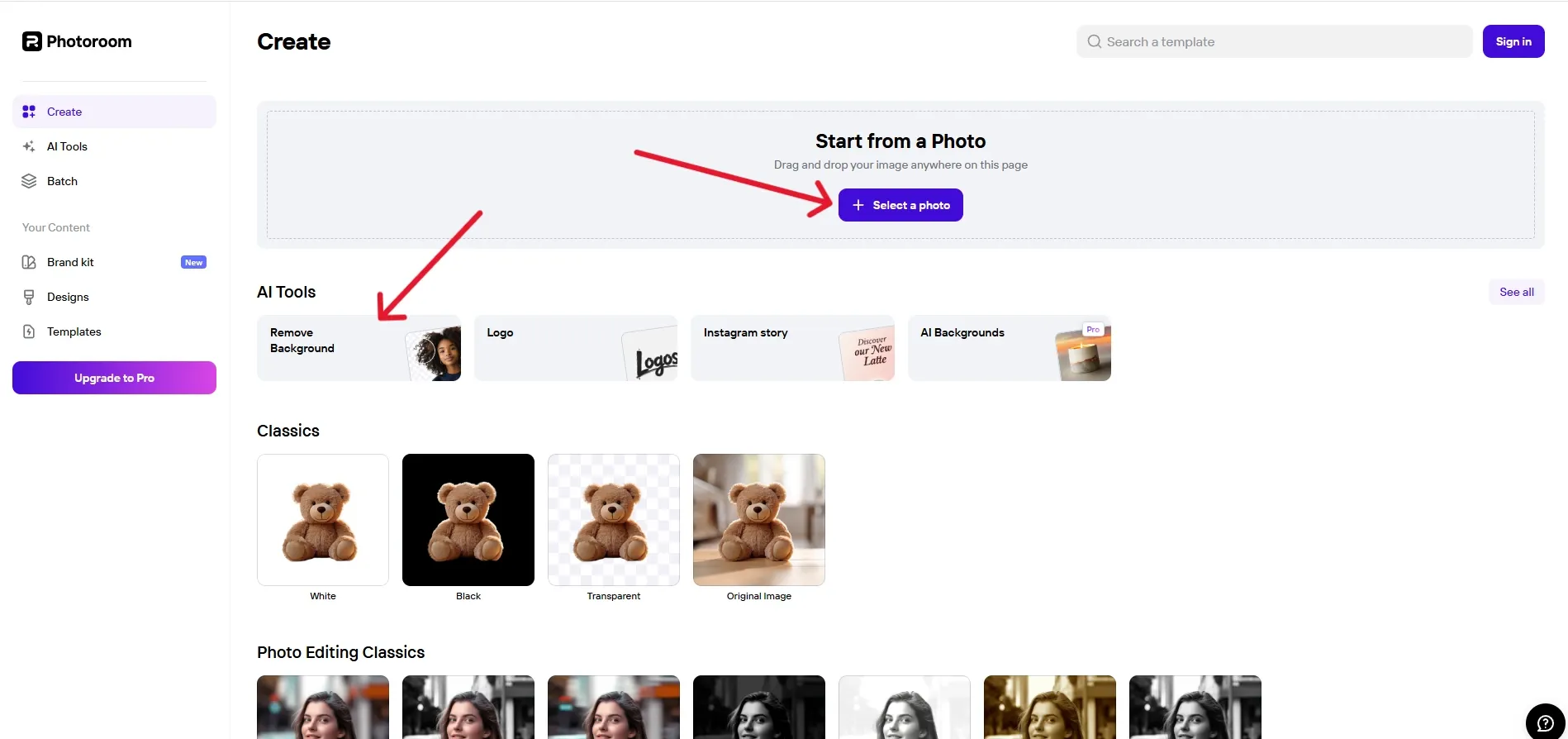Open the Logo tool card
The height and width of the screenshot is (739, 1568).
(576, 348)
